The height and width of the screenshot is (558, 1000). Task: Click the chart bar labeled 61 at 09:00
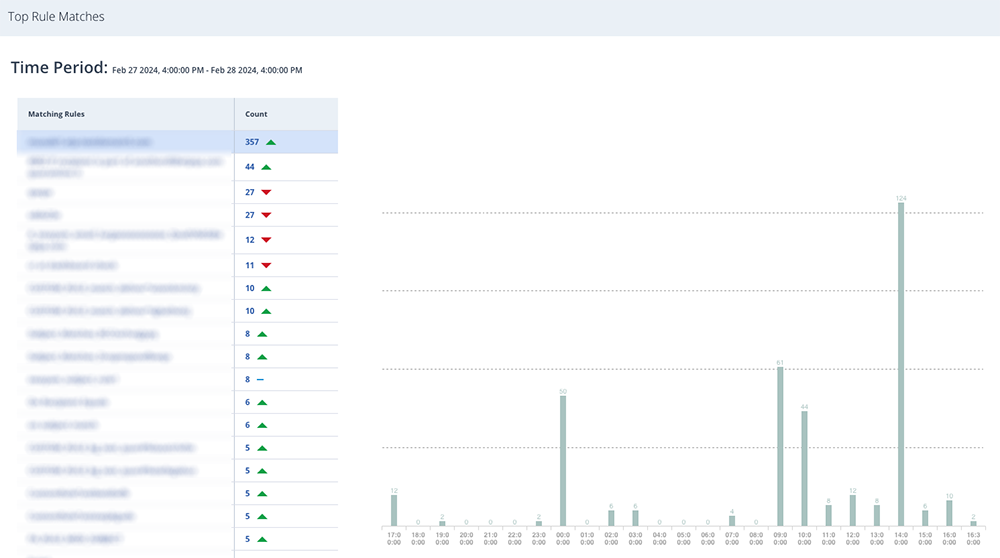coord(780,446)
